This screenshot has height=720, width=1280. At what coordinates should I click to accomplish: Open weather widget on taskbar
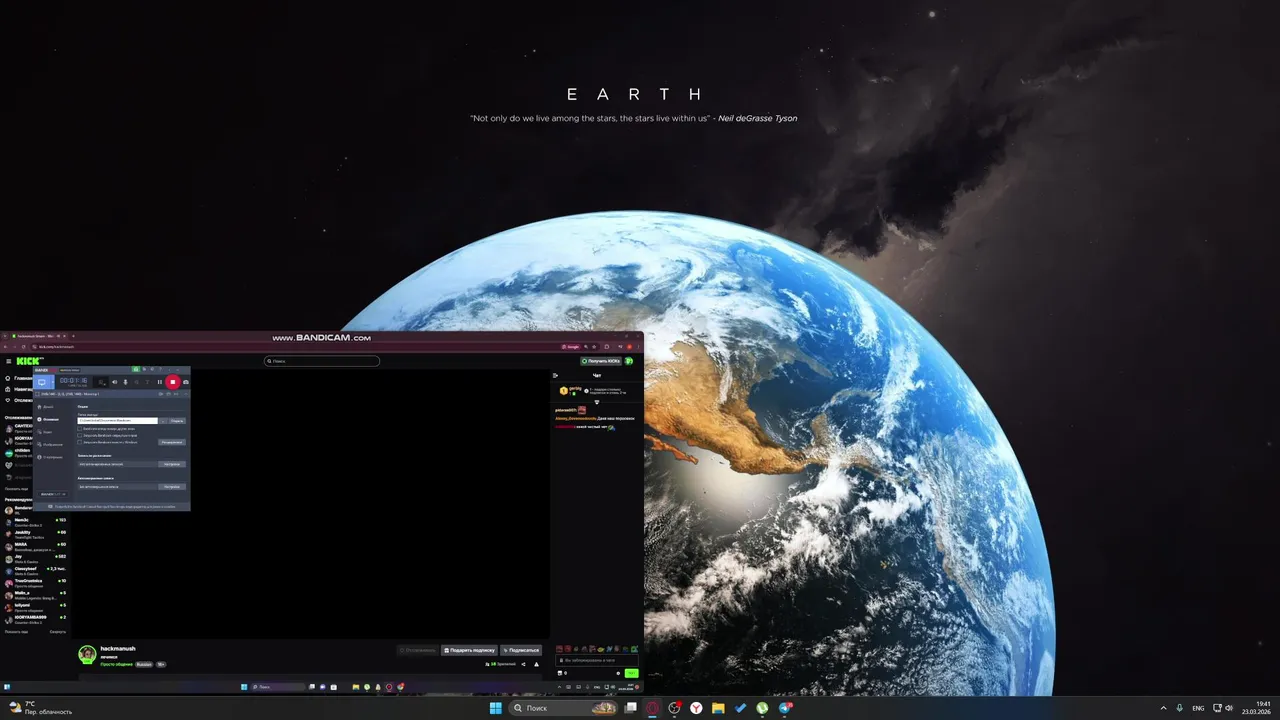pos(41,708)
